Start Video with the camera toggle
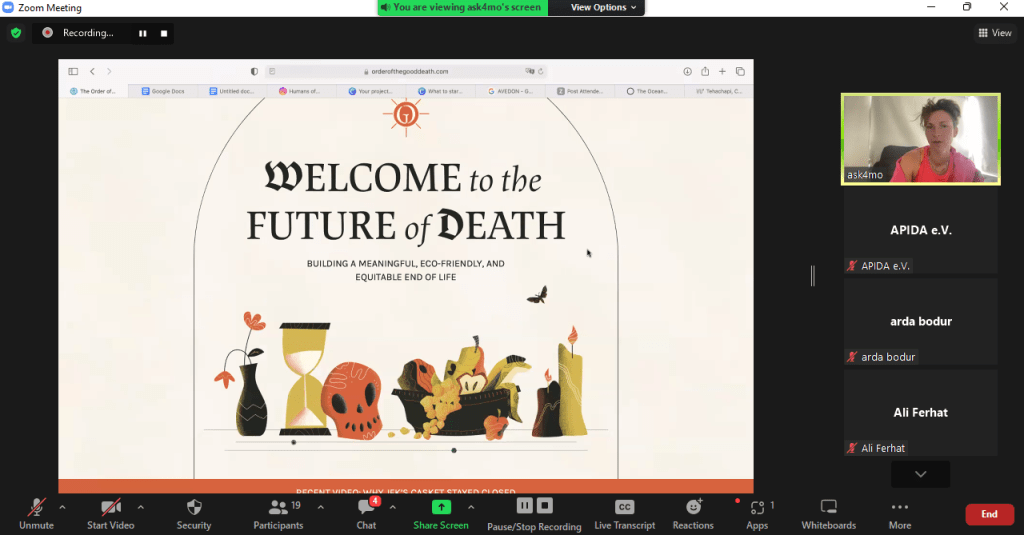The width and height of the screenshot is (1024, 535). click(110, 508)
